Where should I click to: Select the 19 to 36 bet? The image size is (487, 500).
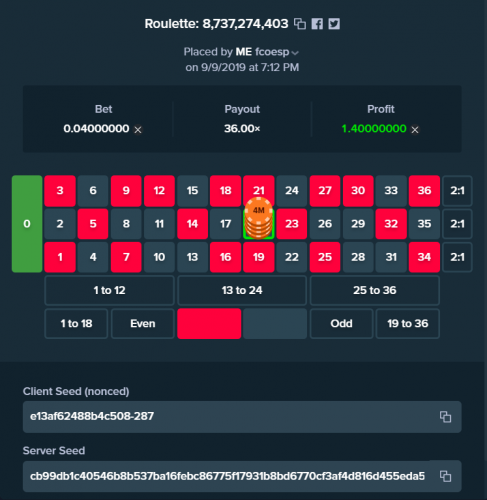408,324
